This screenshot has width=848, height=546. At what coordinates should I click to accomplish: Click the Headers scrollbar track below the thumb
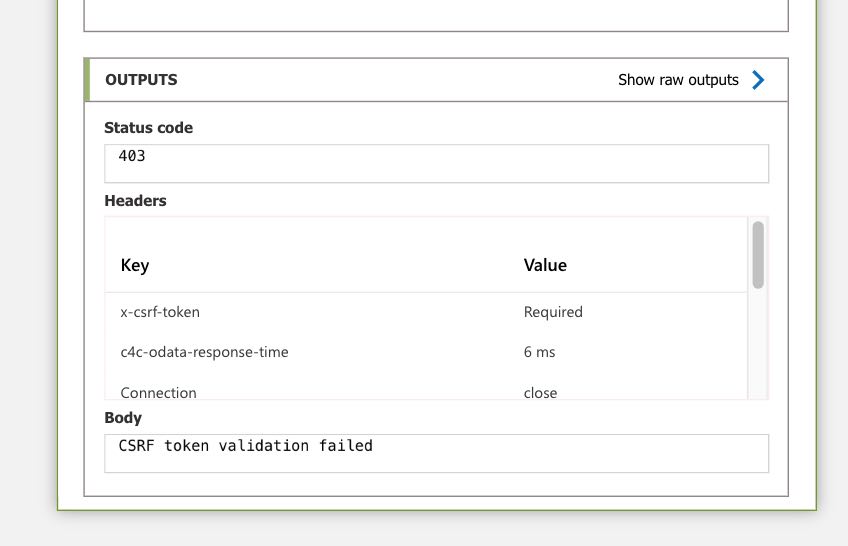[x=758, y=344]
